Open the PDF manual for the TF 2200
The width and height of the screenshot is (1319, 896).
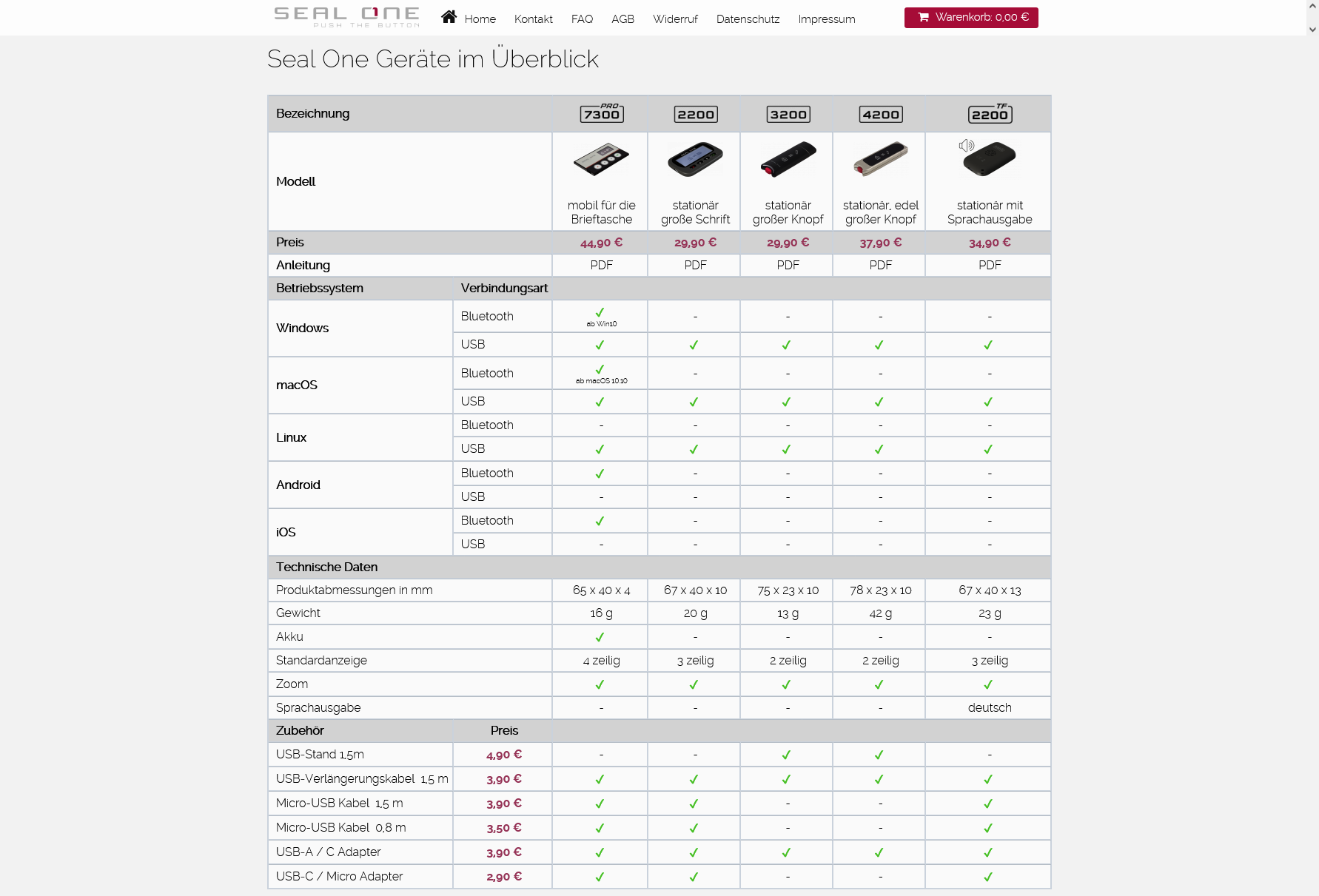990,265
